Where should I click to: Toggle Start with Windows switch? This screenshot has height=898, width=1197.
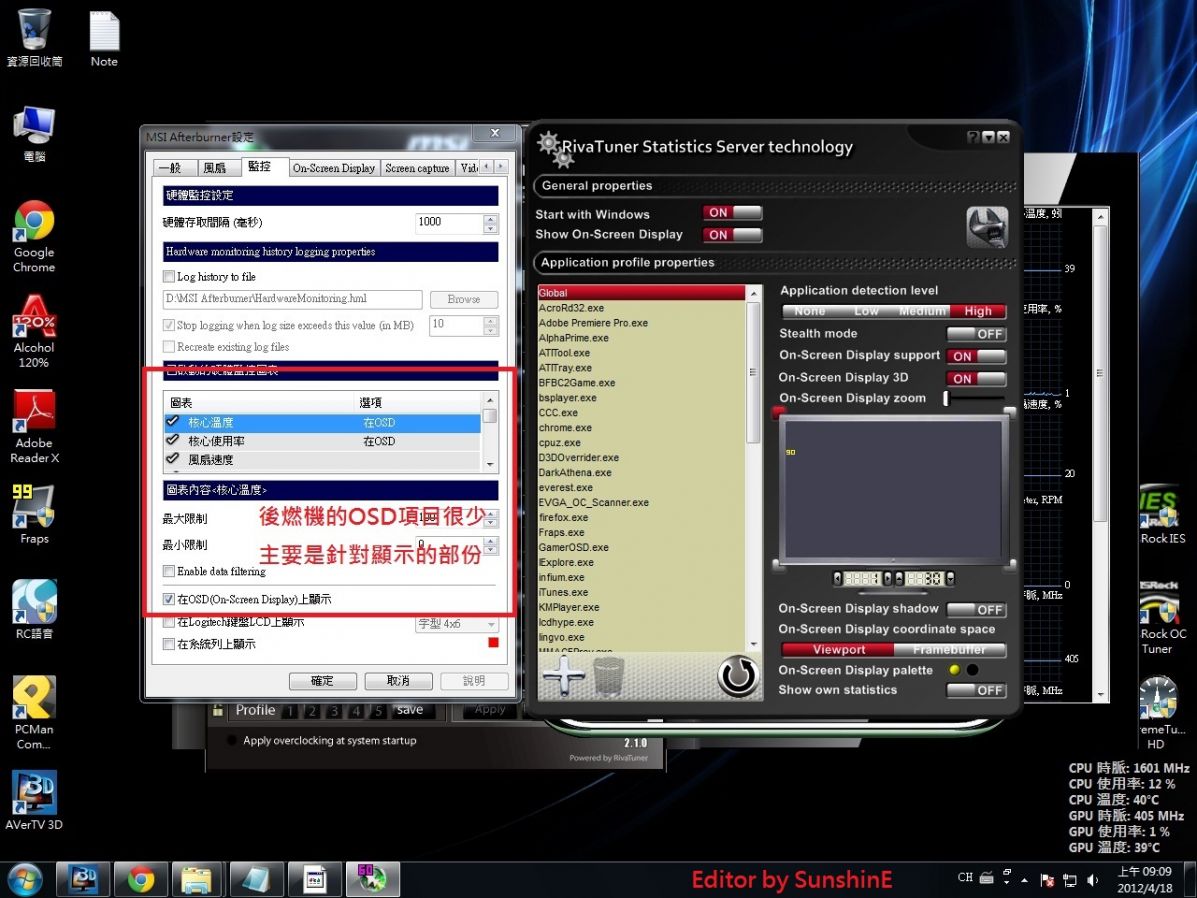point(732,213)
